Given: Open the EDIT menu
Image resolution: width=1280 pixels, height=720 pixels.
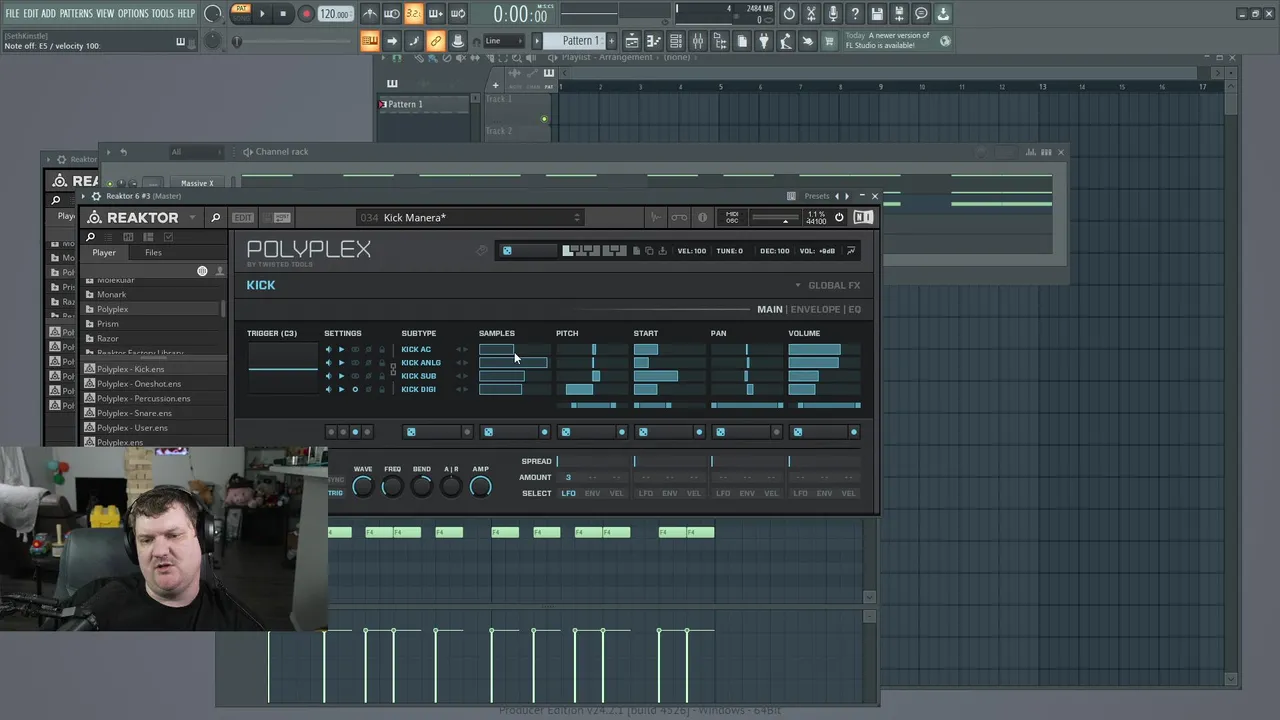Looking at the screenshot, I should 31,14.
